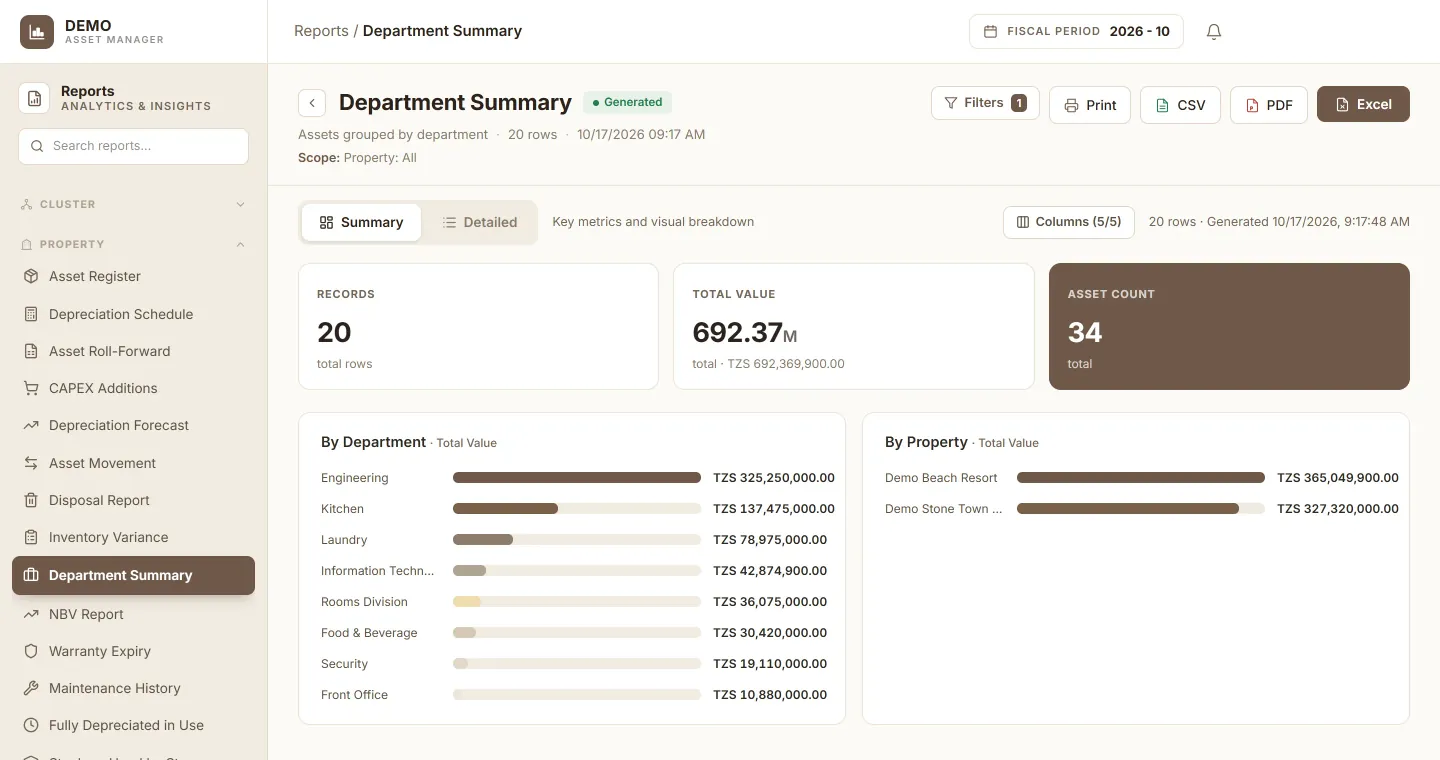Switch to the Summary tab

361,222
